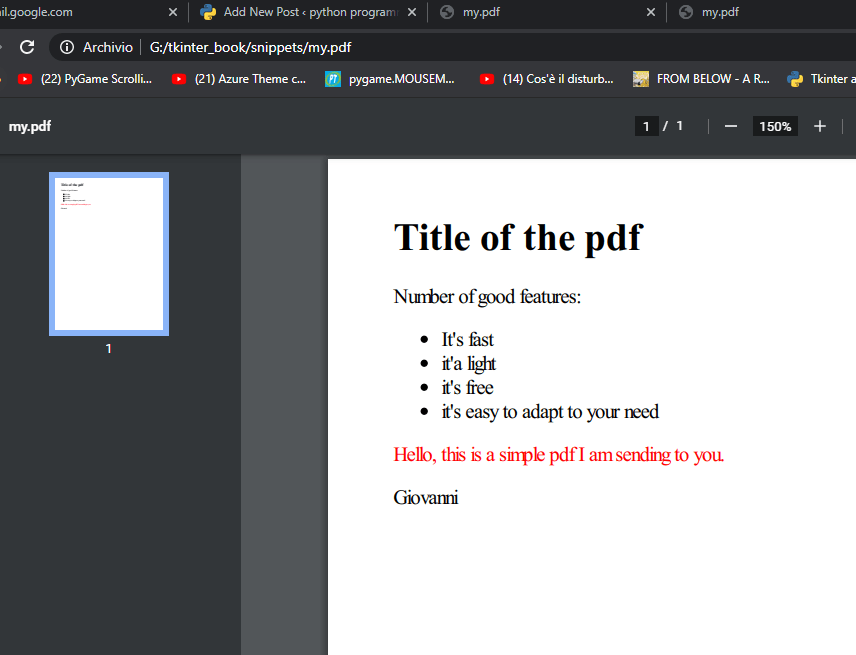Open the Cos'è il disturb bookmark
856x655 pixels.
(x=545, y=79)
